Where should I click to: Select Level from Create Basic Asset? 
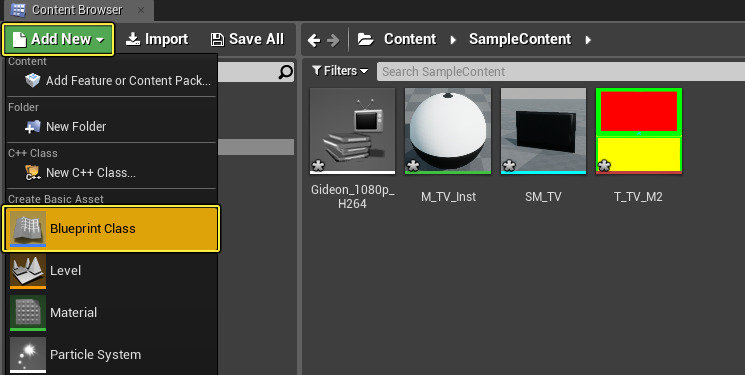point(112,271)
